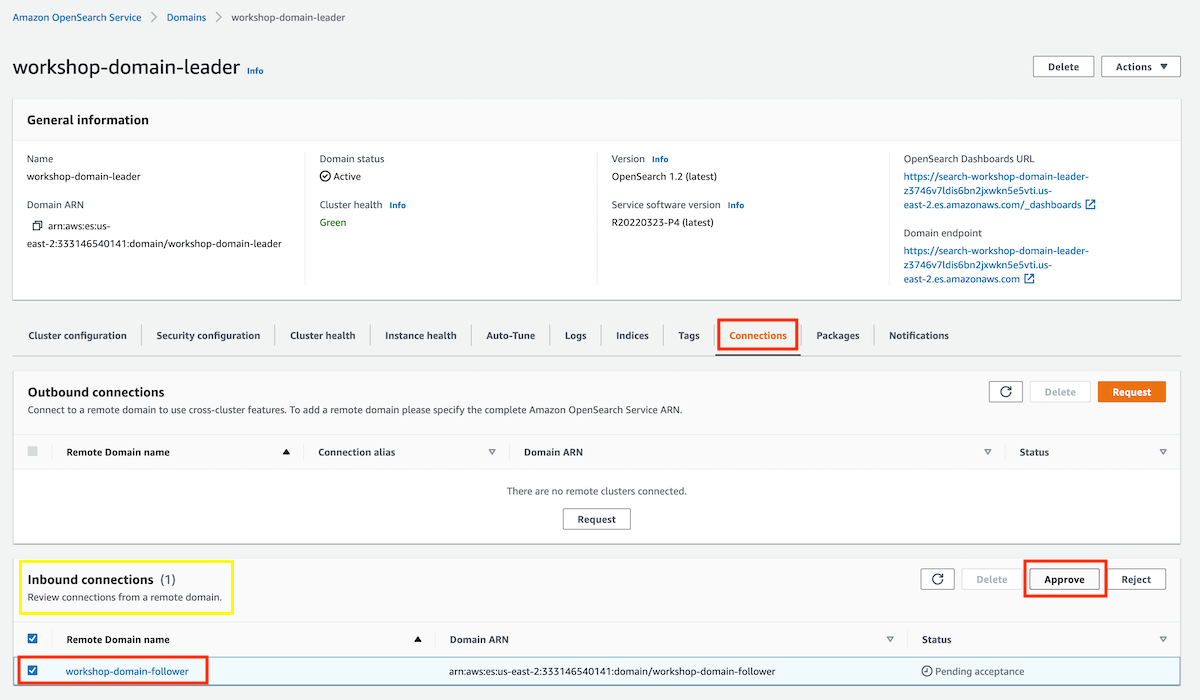
Task: Open the Packages tab
Action: coord(838,336)
